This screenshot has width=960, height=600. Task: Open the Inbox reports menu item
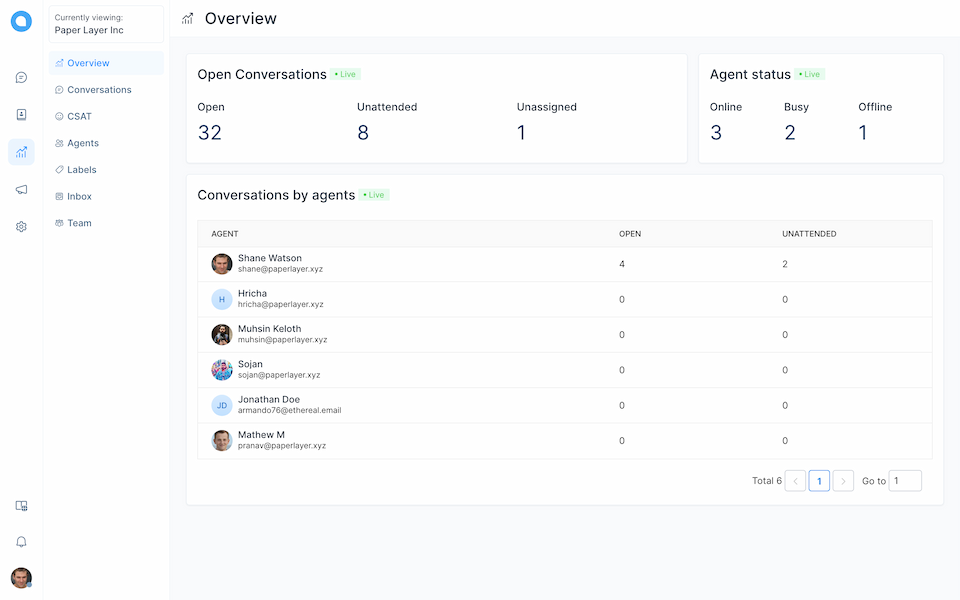coord(106,197)
